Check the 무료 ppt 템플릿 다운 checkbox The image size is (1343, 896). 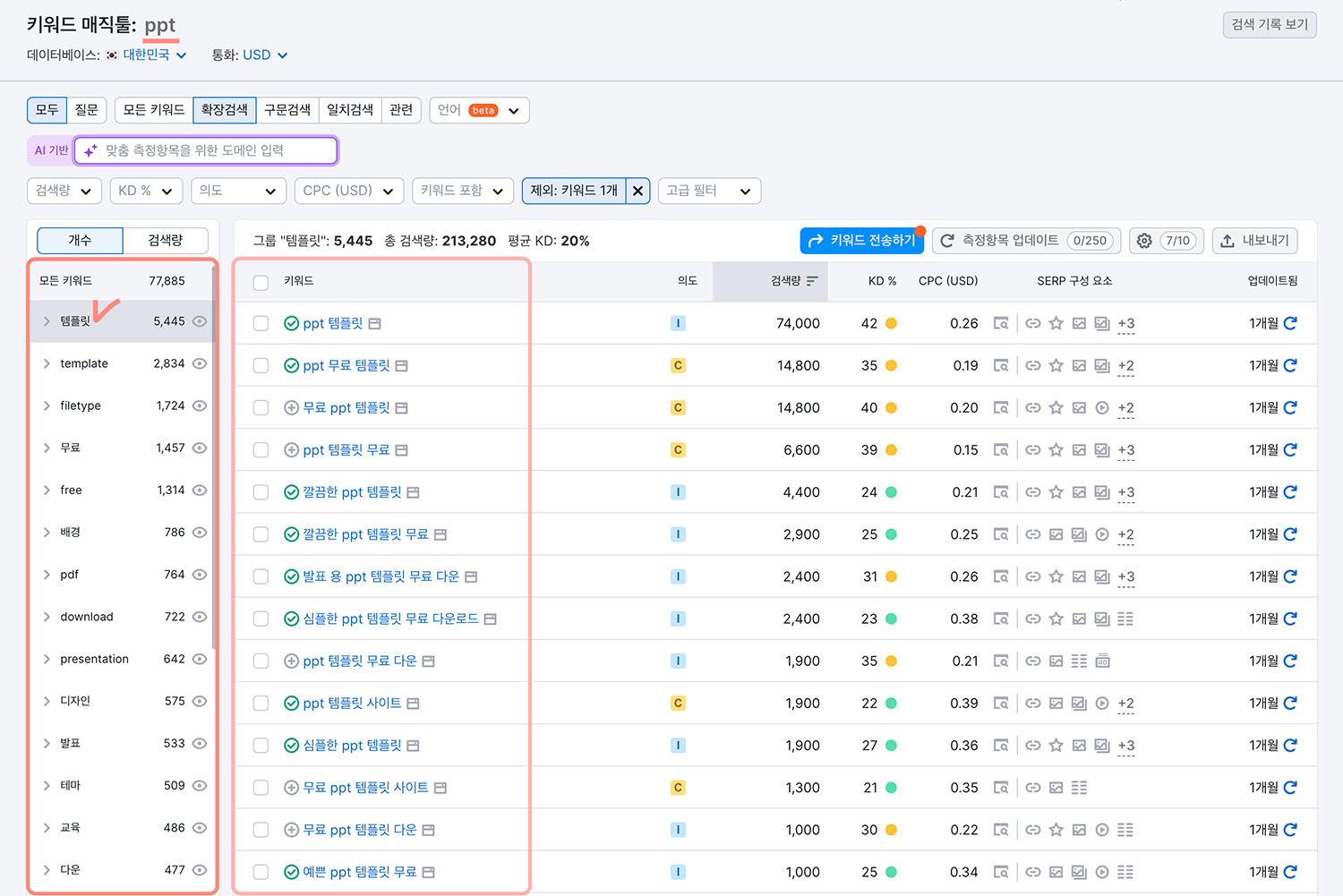click(261, 830)
